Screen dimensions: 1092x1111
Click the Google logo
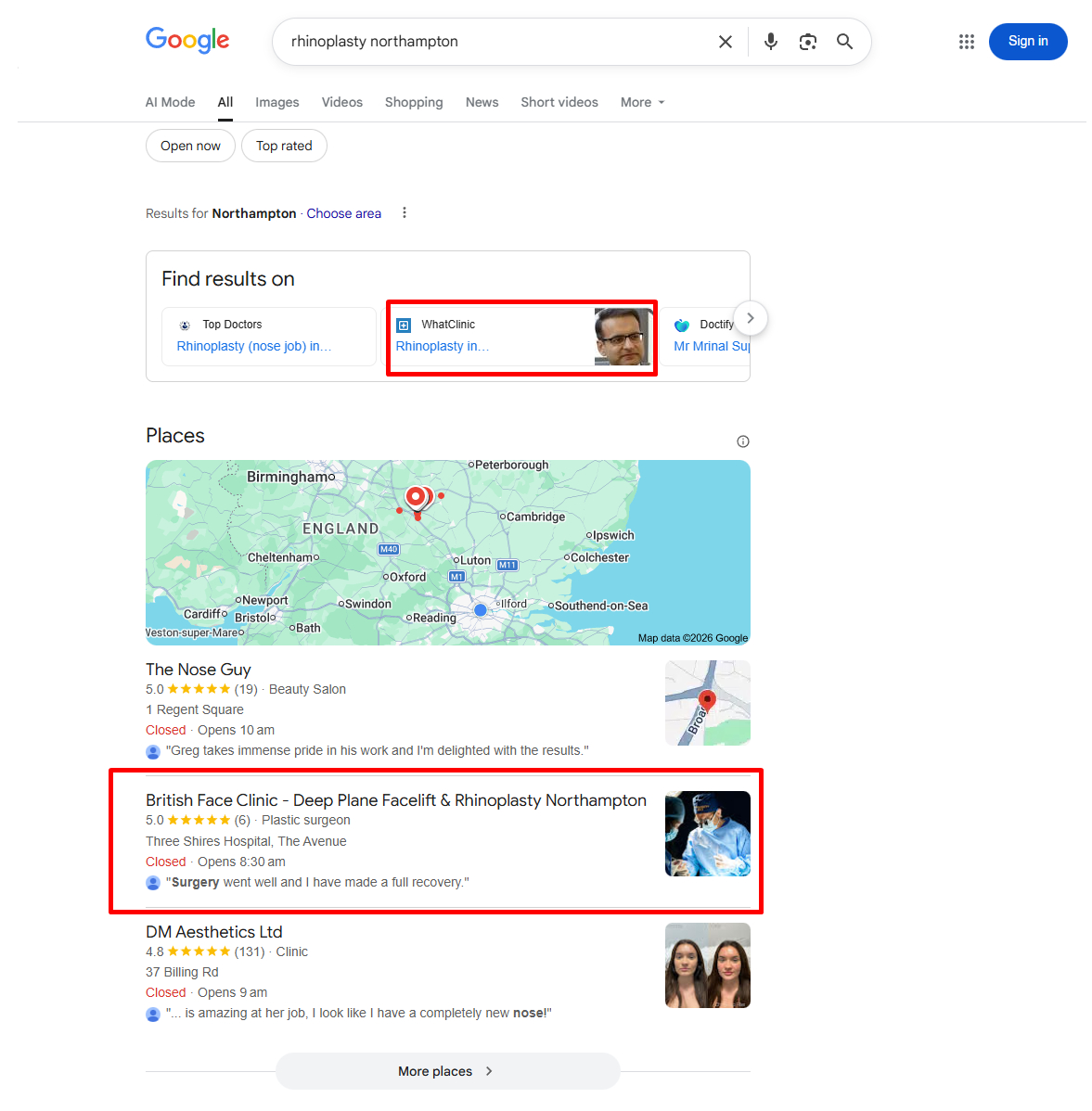(x=187, y=41)
